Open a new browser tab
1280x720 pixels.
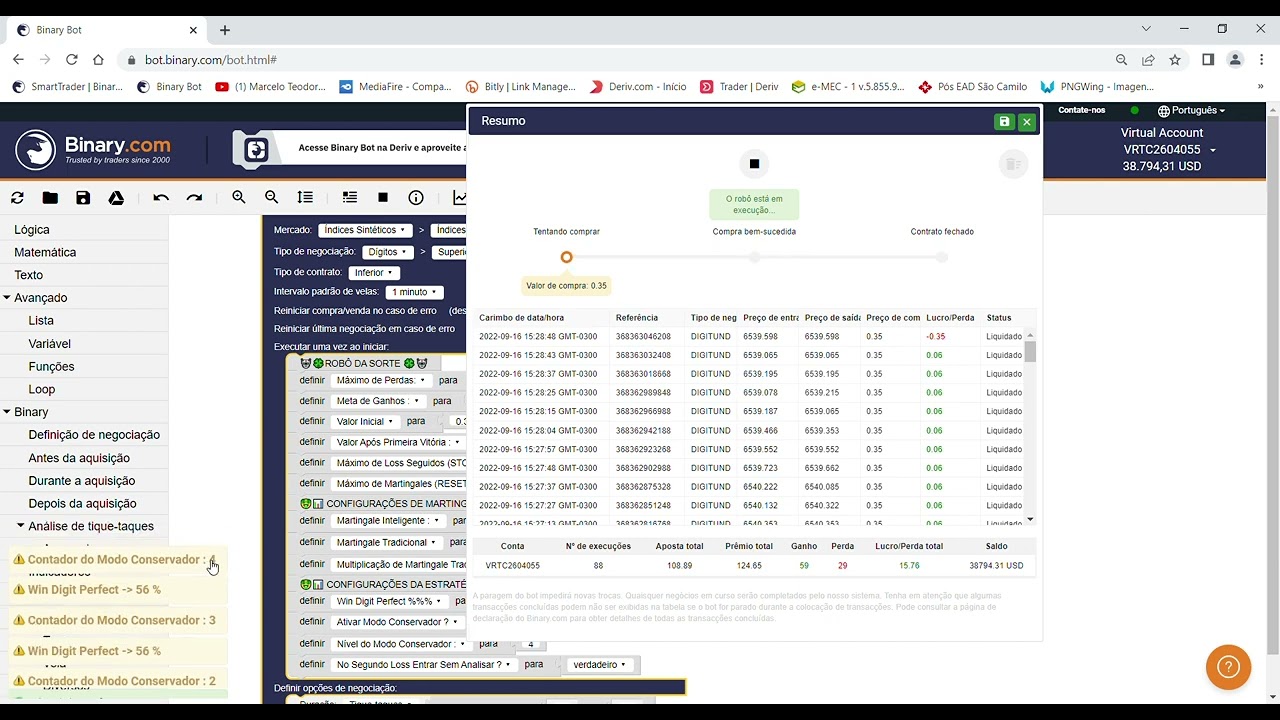coord(224,30)
